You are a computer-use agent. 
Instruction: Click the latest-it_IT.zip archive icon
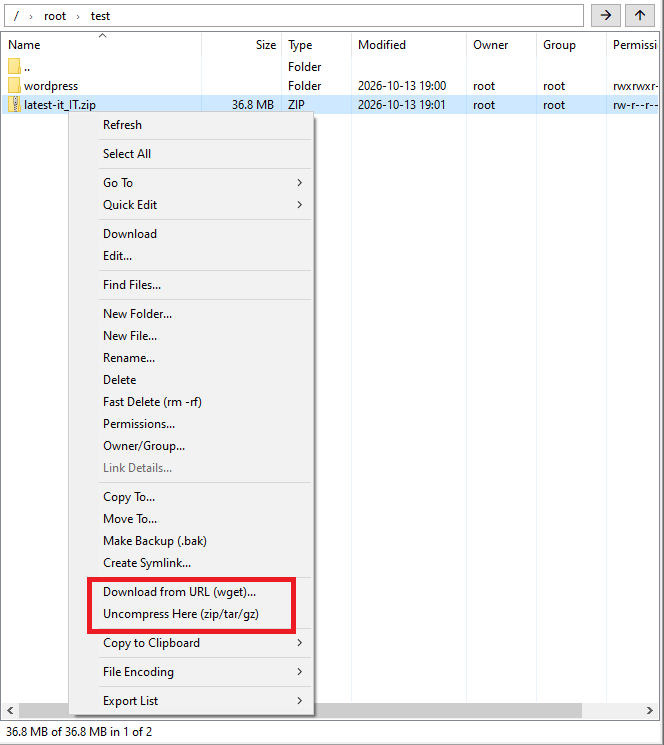pos(14,105)
